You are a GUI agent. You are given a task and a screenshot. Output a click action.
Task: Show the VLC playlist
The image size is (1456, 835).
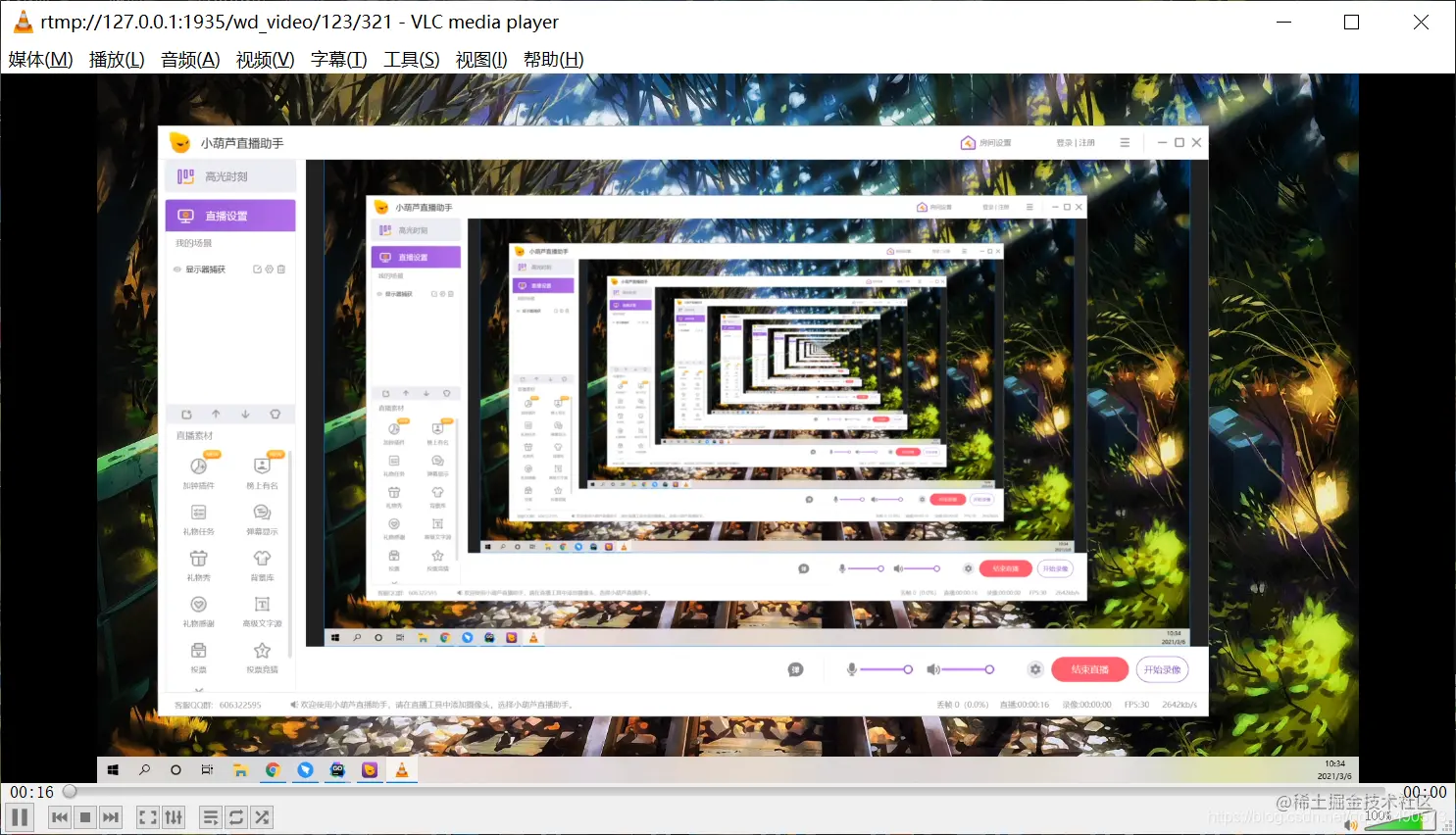(x=211, y=817)
